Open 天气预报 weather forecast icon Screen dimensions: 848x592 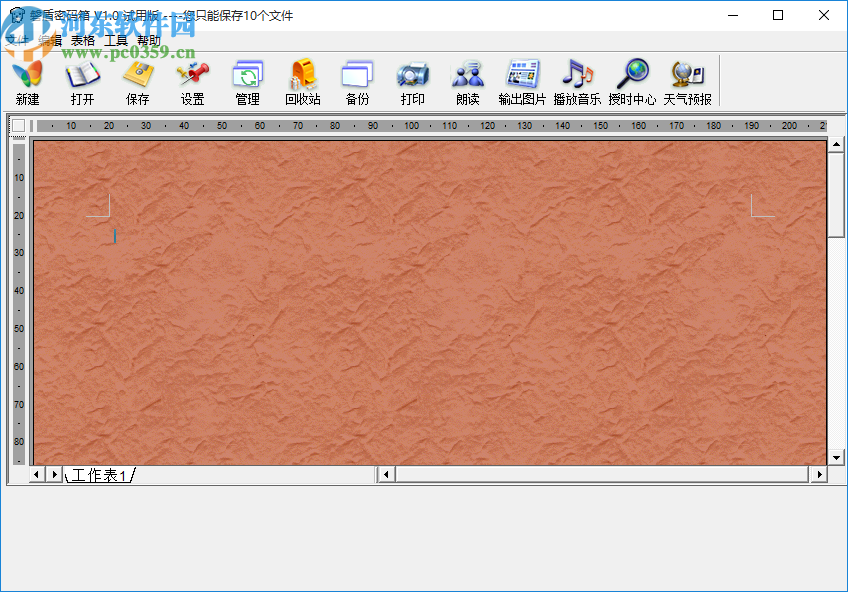tap(687, 82)
